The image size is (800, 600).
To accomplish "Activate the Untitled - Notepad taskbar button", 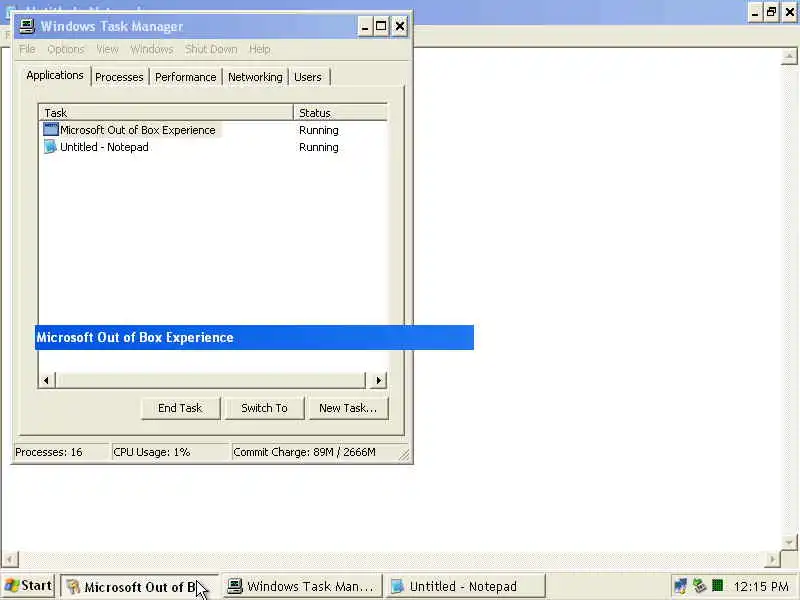I will [x=465, y=586].
